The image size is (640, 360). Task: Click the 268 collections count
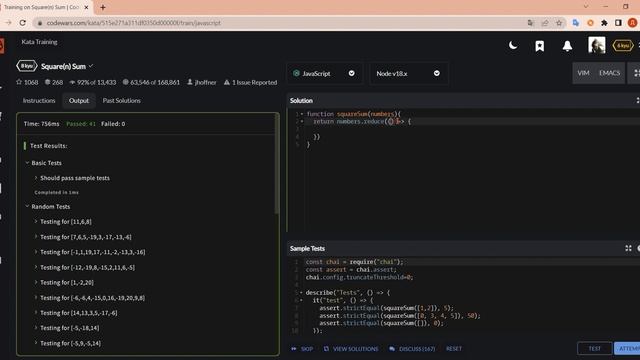(54, 82)
